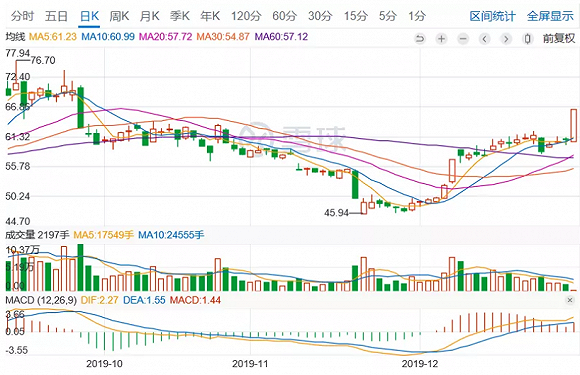Viewport: 580px width, 375px height.
Task: Show the 年K yearly chart
Action: pos(210,16)
